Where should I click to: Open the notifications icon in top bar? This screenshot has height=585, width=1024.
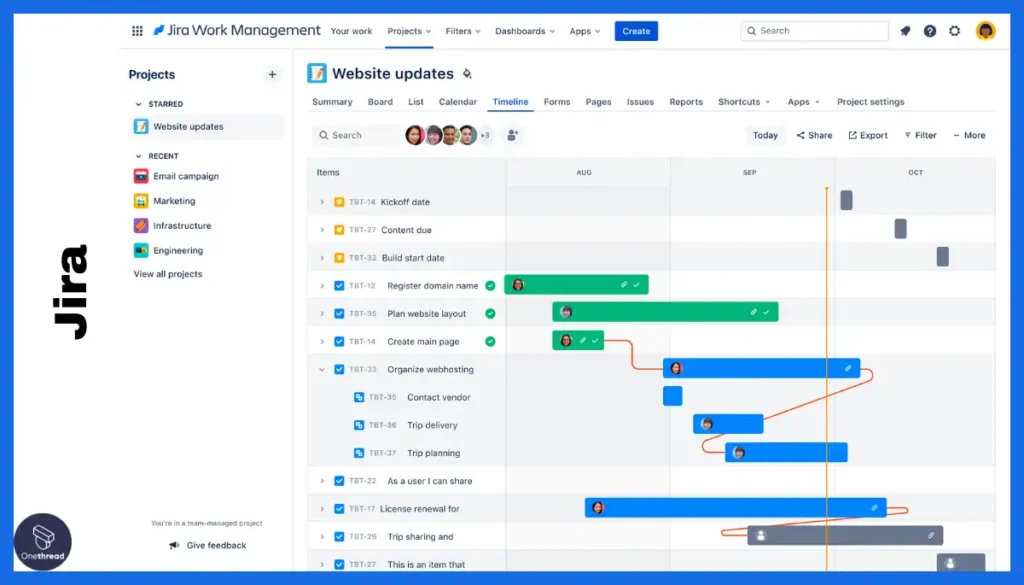coord(905,31)
